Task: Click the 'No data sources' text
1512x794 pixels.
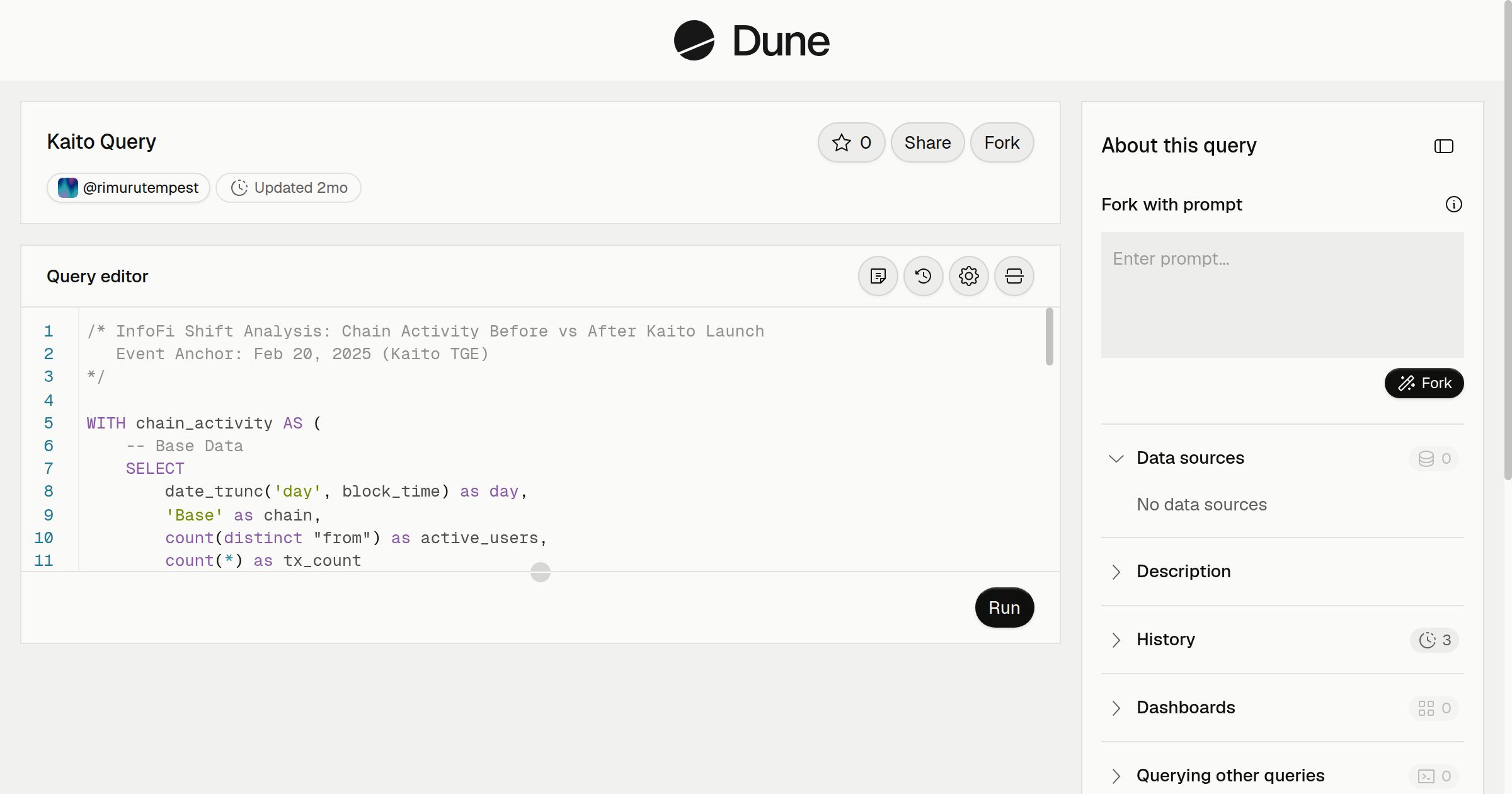Action: tap(1201, 504)
